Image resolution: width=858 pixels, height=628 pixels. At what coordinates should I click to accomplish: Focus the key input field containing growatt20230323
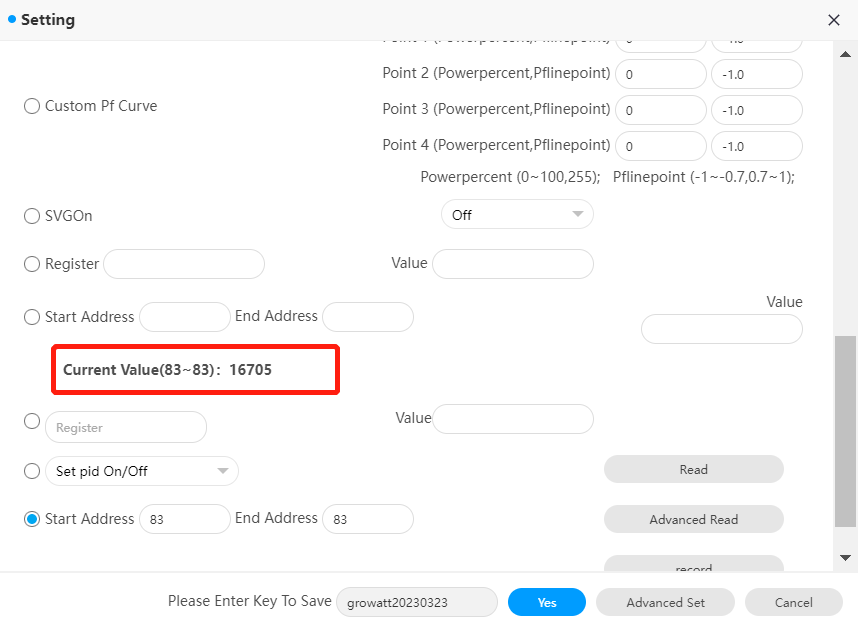point(417,602)
